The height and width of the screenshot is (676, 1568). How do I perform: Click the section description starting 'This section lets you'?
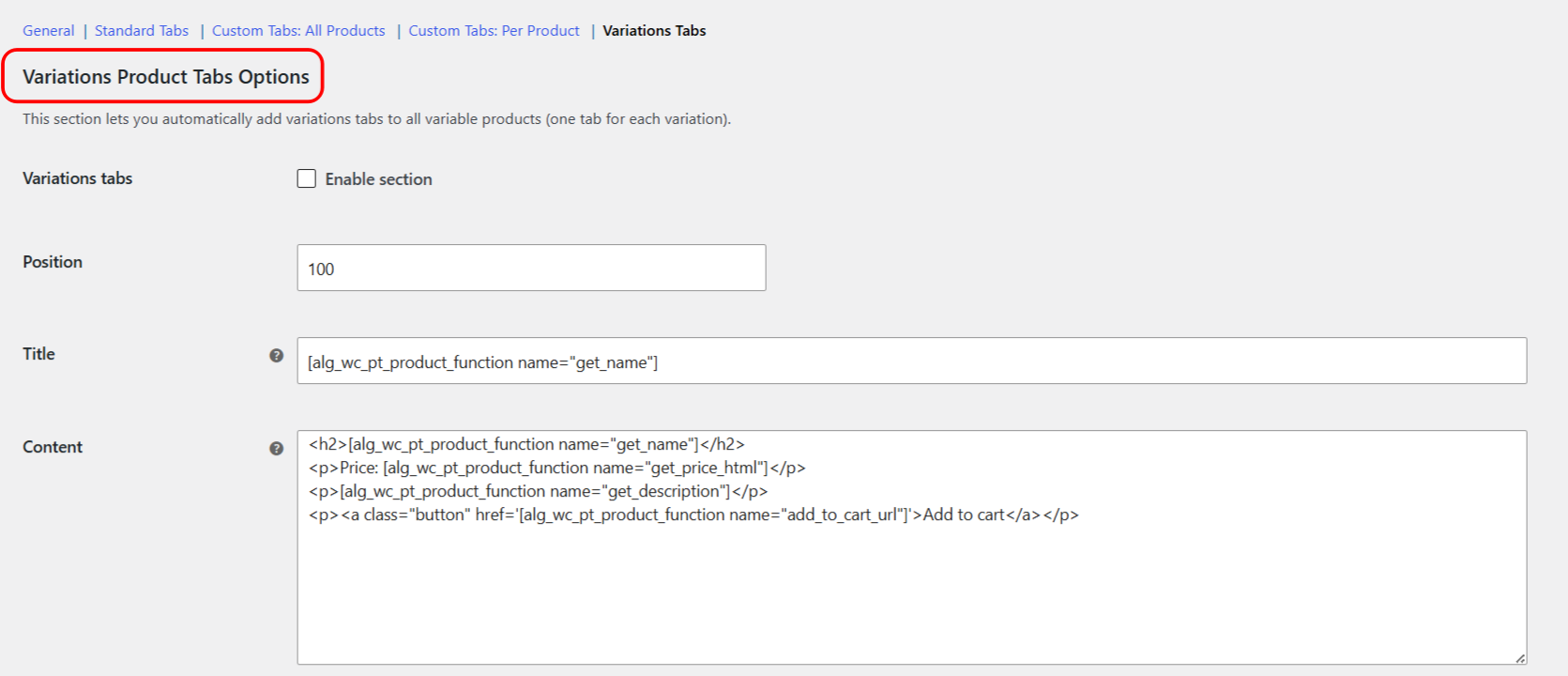(376, 119)
